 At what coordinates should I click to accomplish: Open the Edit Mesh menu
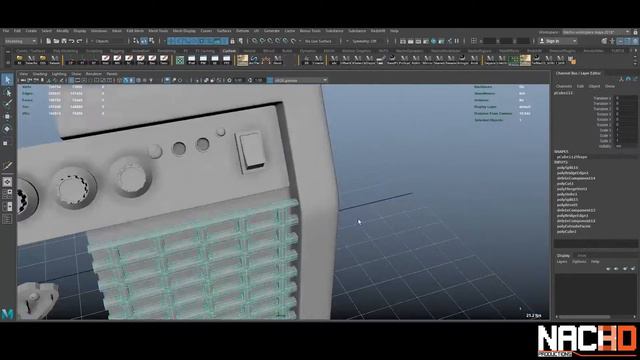click(135, 31)
